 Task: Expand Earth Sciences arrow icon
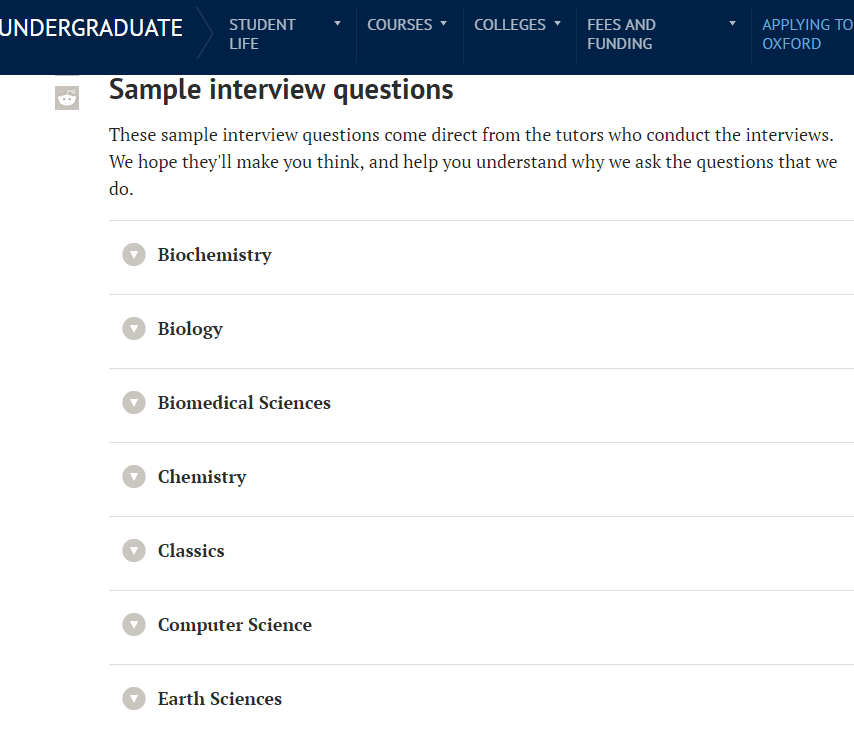tap(134, 699)
